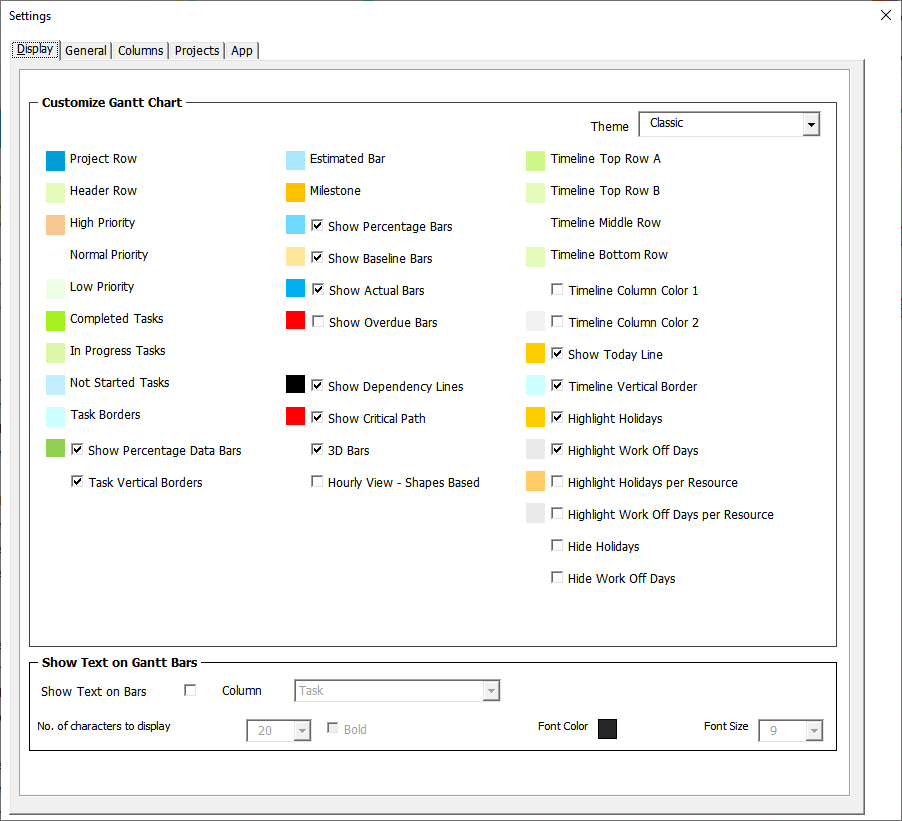Toggle Highlight Work Off Days checkbox

click(557, 449)
